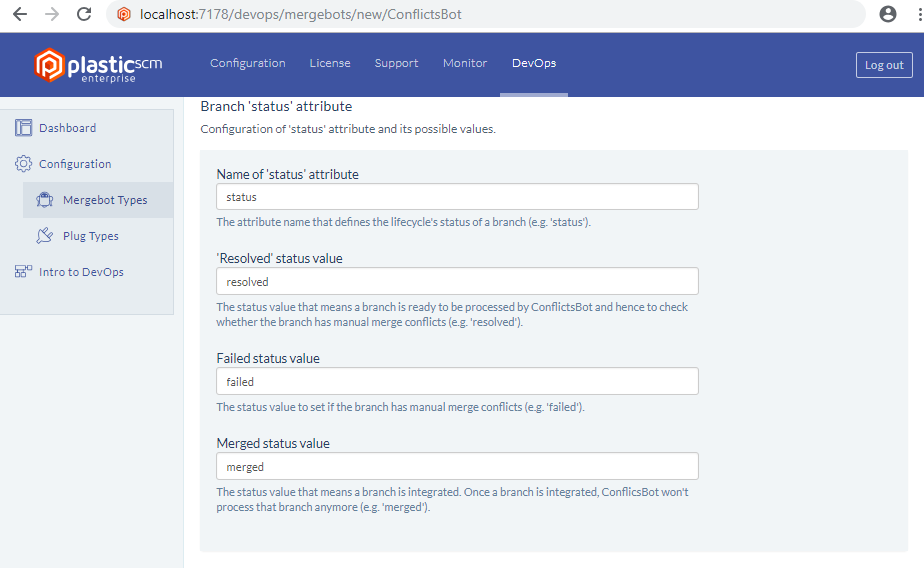Select the DevOps tab
Image resolution: width=924 pixels, height=568 pixels.
[534, 63]
